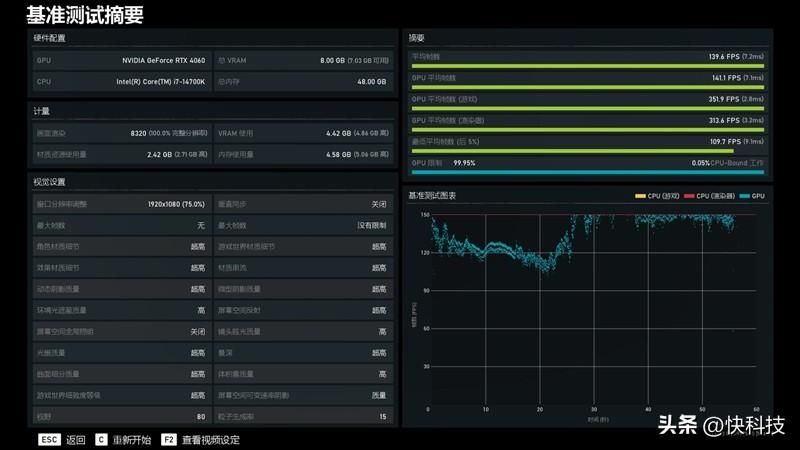Click the 基准测试摘要 page title
The height and width of the screenshot is (450, 800).
(x=85, y=15)
